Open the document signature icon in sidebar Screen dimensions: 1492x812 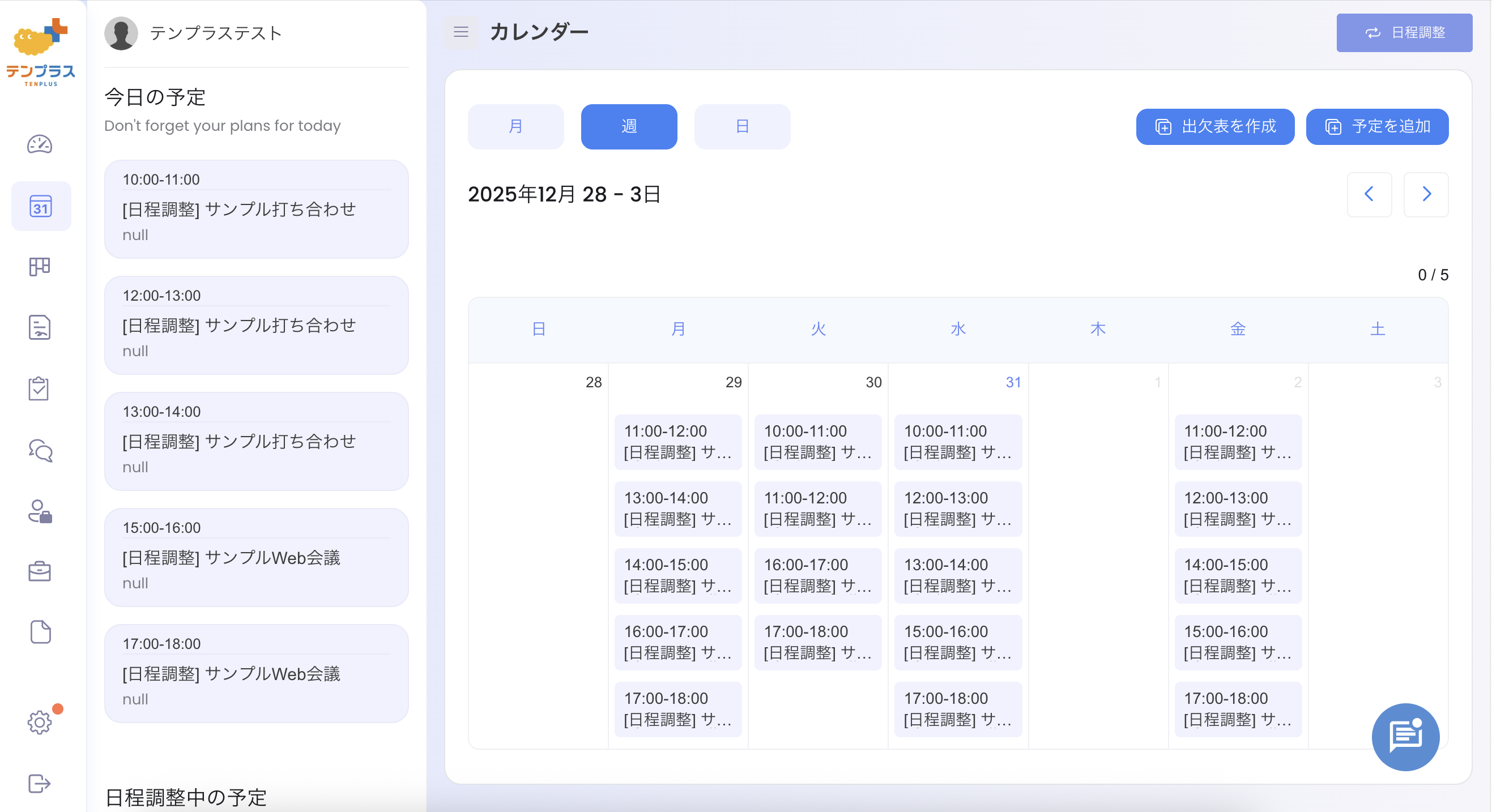click(40, 328)
